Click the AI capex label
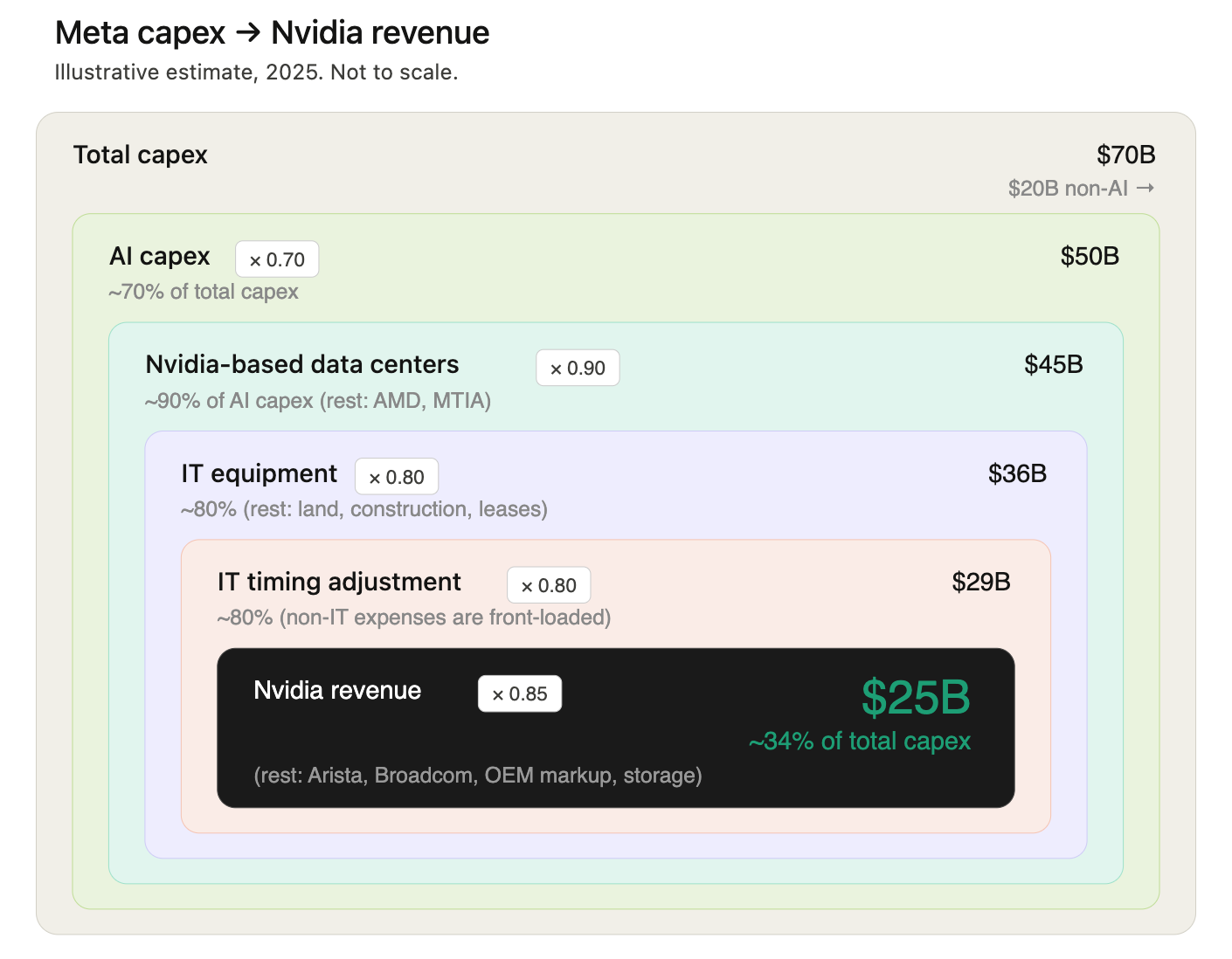 click(x=160, y=256)
